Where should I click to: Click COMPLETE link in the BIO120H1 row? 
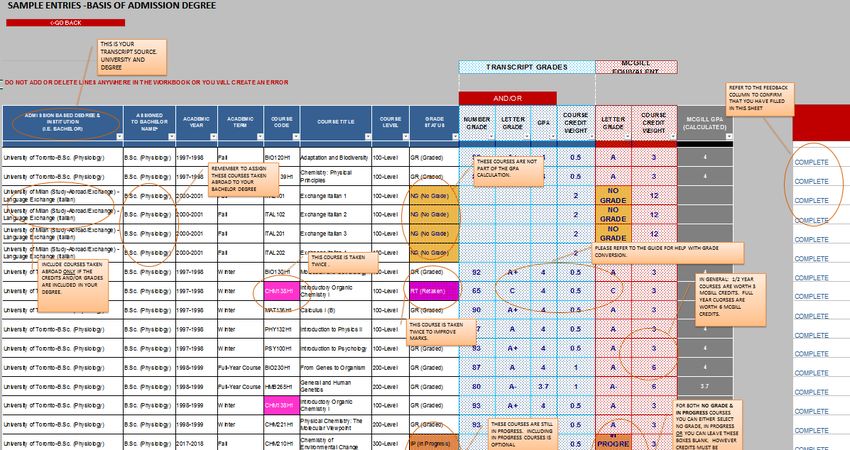click(x=812, y=162)
